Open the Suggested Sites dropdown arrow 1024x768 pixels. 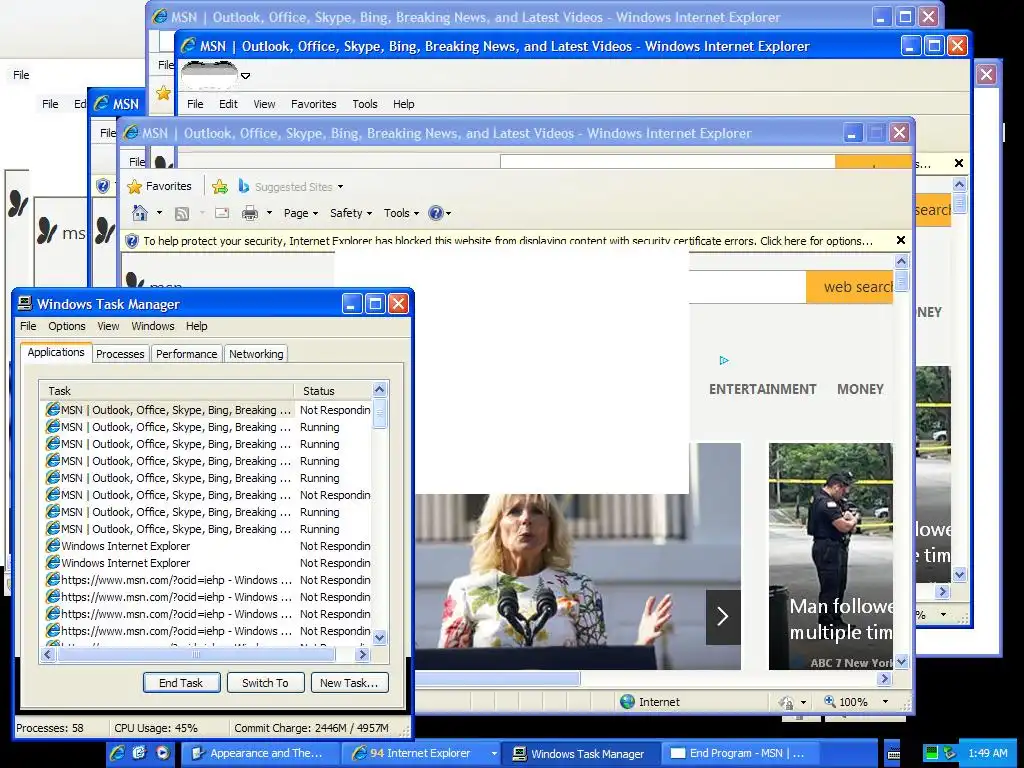coord(340,187)
